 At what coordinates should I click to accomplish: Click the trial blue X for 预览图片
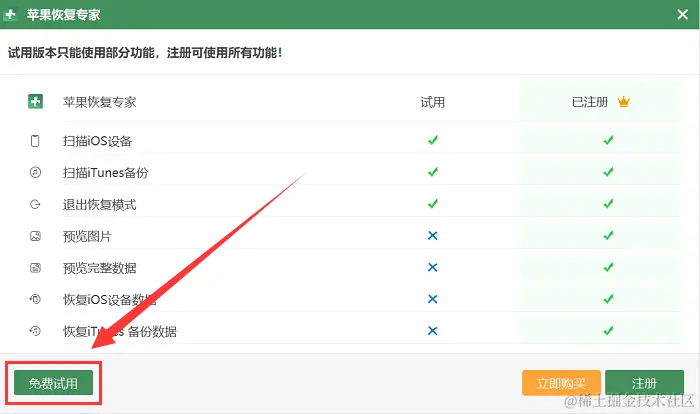click(x=432, y=235)
